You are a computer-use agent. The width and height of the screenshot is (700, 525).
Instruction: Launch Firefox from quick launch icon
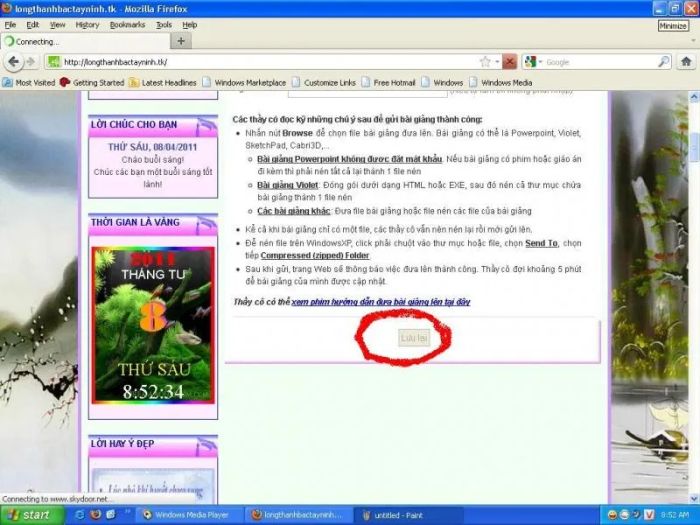pyautogui.click(x=95, y=515)
